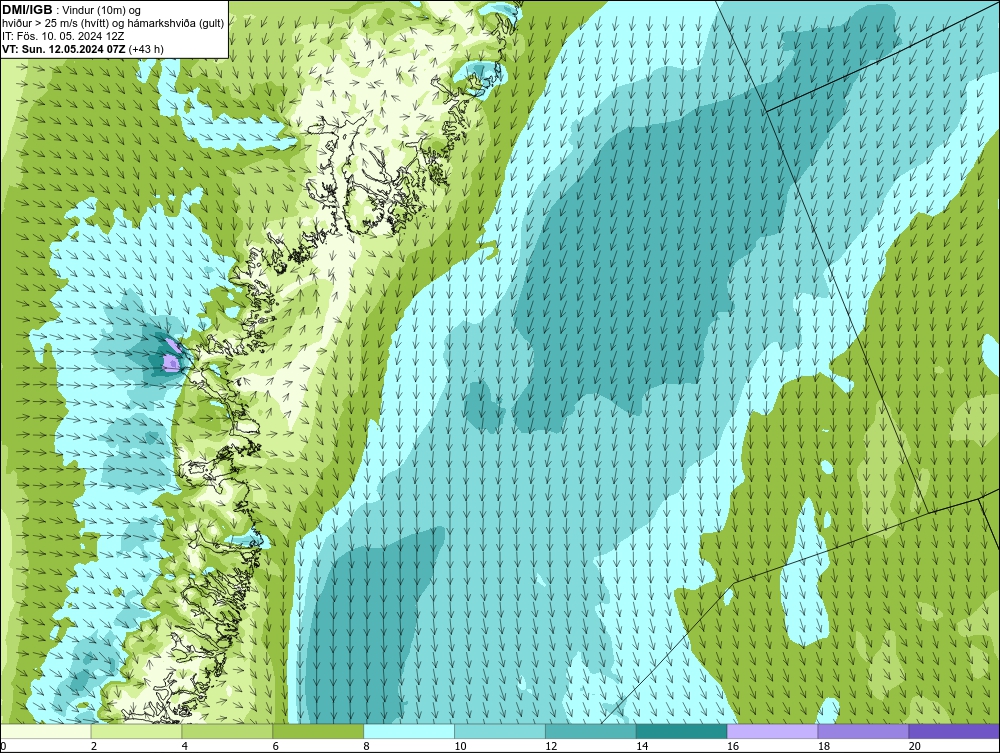Click the scale label '4'
Viewport: 1000px width, 753px height.
click(x=184, y=746)
